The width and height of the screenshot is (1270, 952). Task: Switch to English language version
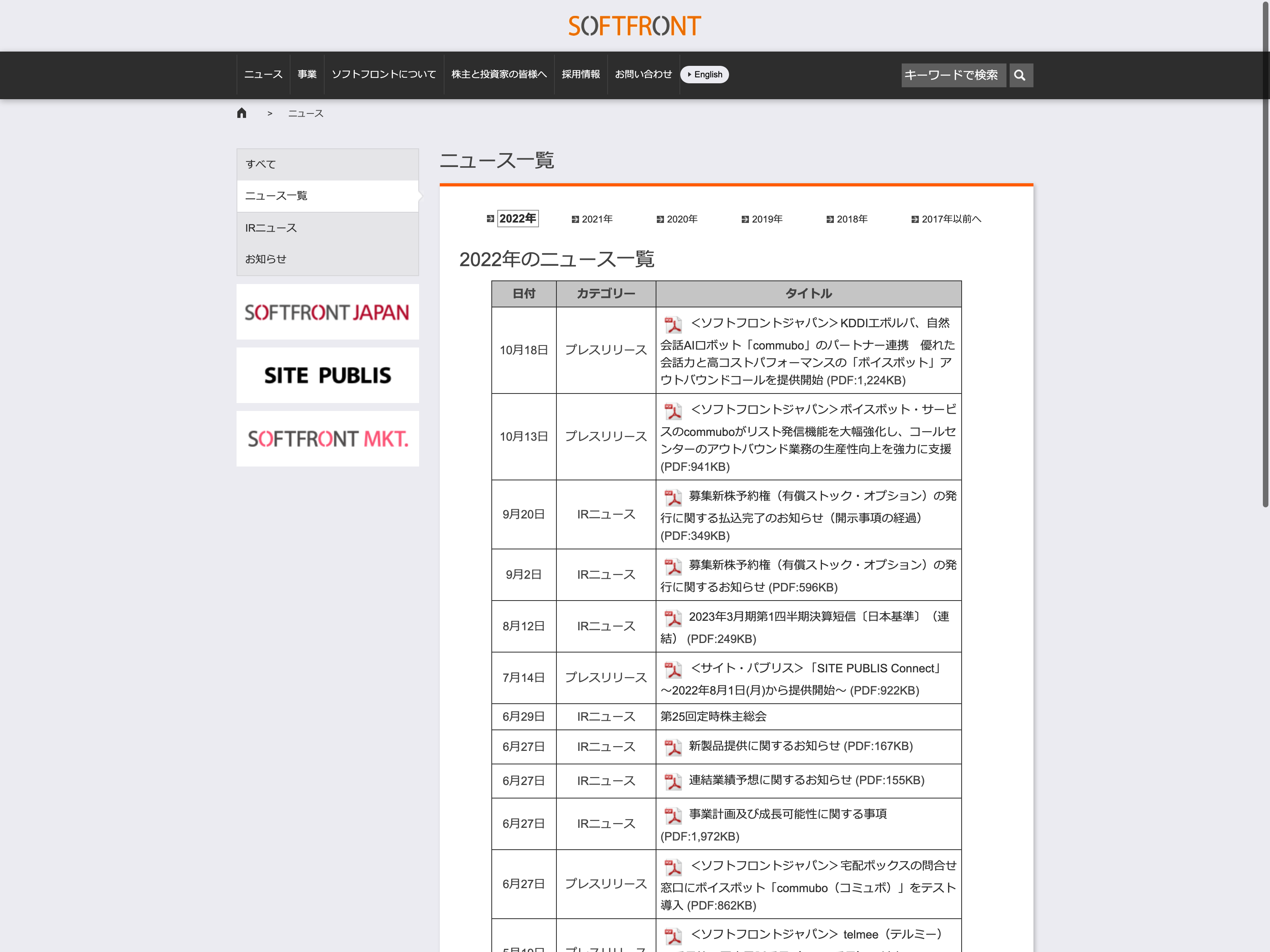click(x=704, y=75)
